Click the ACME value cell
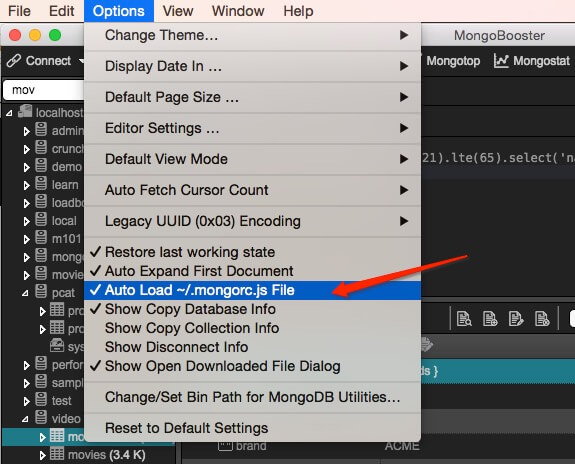This screenshot has width=575, height=464. pos(402,446)
